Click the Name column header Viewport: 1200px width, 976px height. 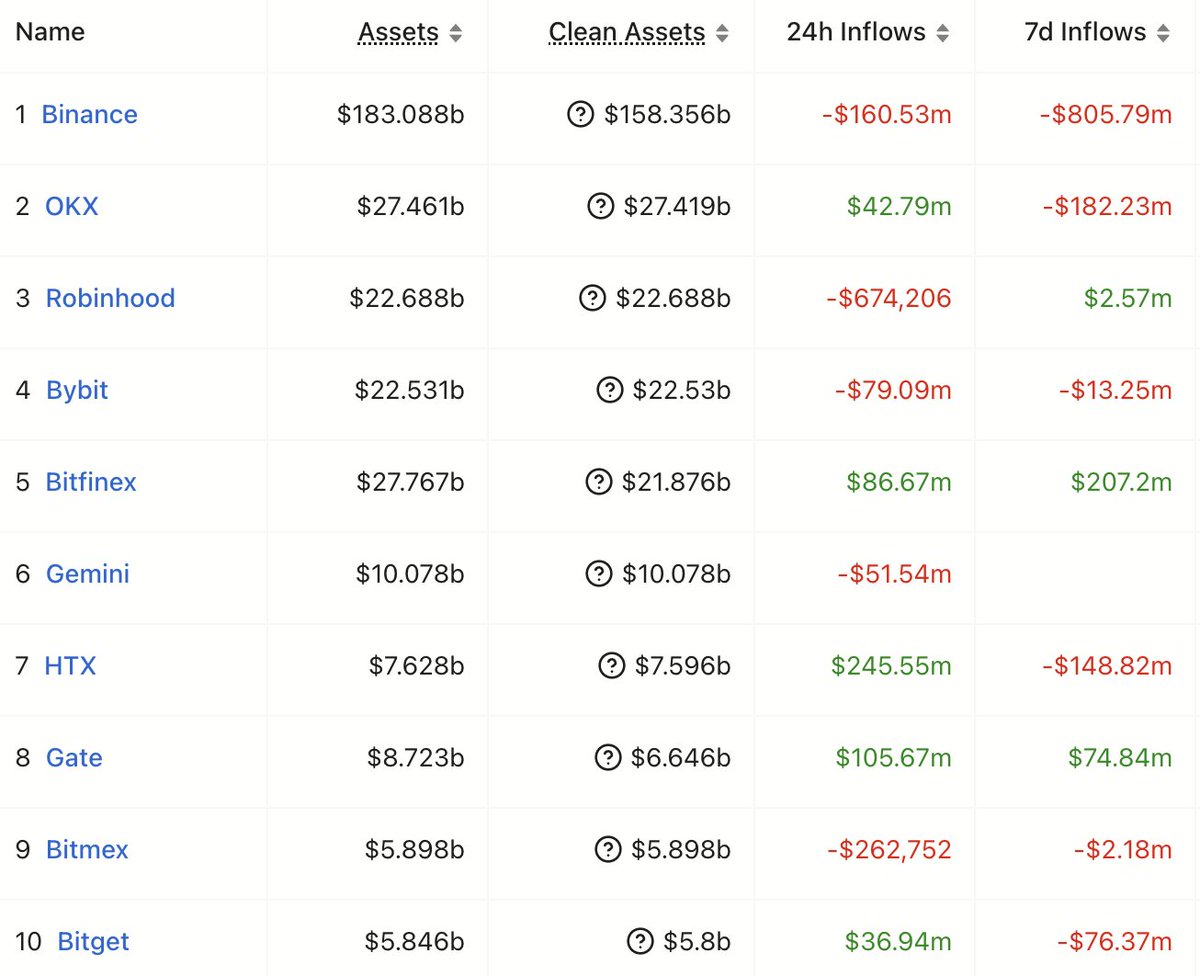click(x=50, y=32)
